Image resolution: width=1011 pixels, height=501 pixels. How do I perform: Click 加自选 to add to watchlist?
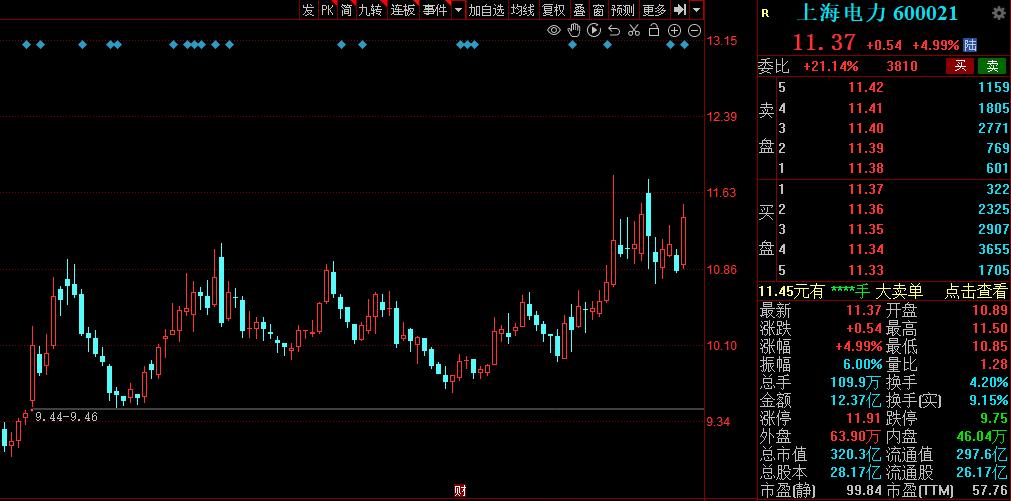(x=486, y=10)
